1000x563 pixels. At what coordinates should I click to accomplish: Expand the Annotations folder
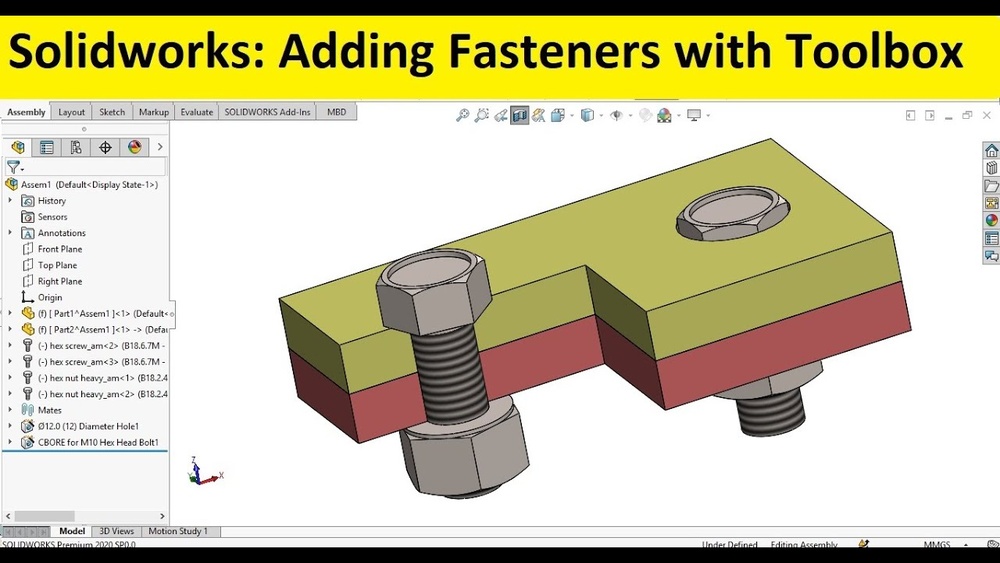click(x=10, y=233)
